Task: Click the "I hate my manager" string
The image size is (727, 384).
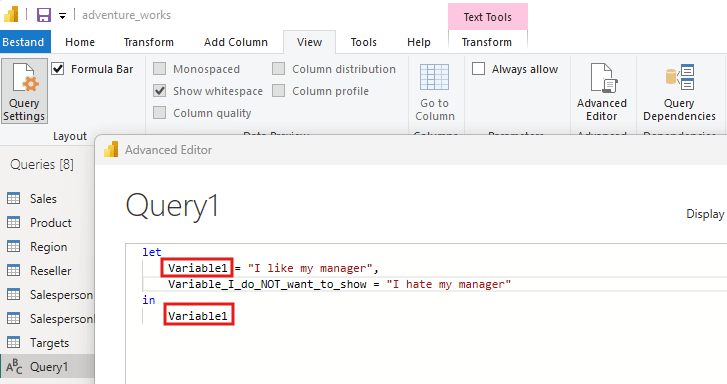Action: click(449, 284)
